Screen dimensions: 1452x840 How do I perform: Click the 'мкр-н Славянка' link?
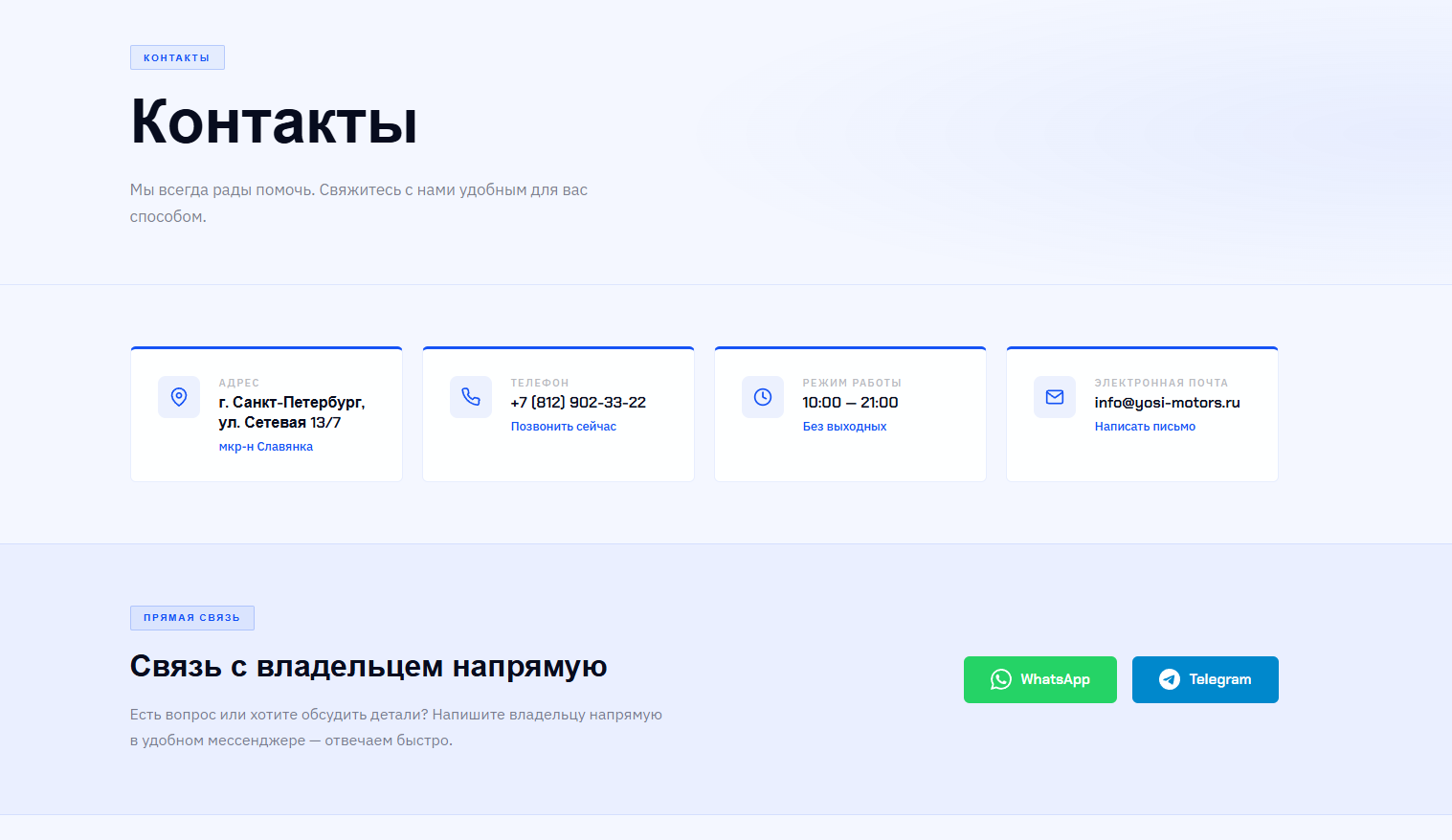tap(266, 447)
